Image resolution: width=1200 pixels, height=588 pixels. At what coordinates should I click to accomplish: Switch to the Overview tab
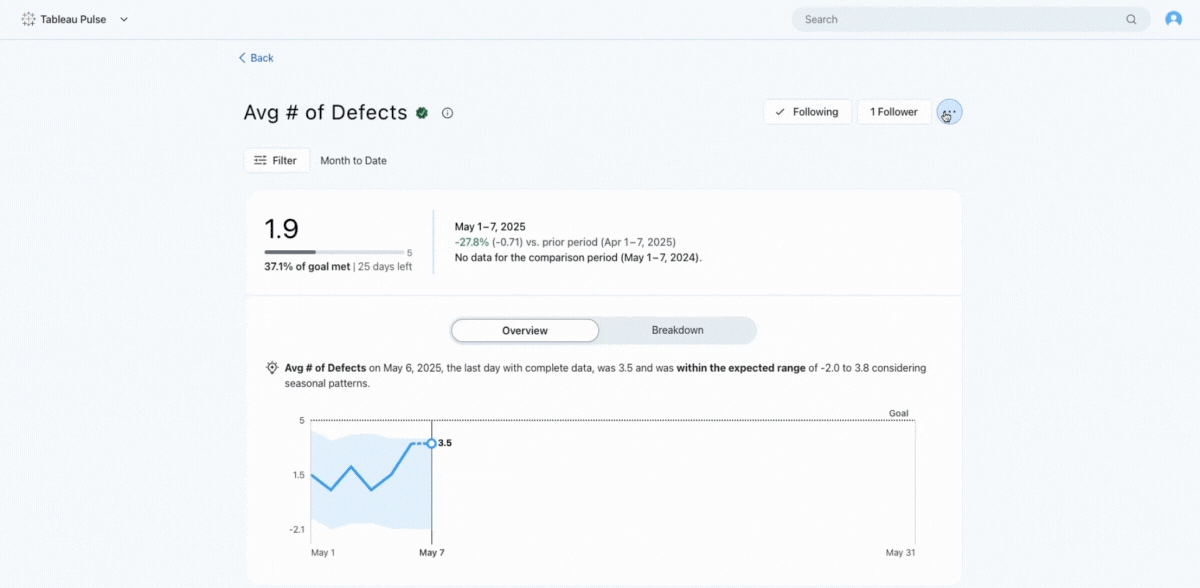(525, 330)
